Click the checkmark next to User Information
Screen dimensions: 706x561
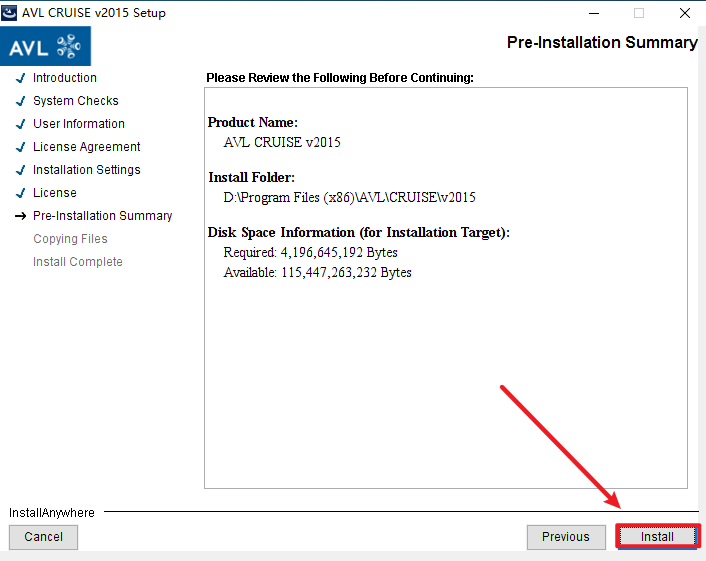[20, 124]
